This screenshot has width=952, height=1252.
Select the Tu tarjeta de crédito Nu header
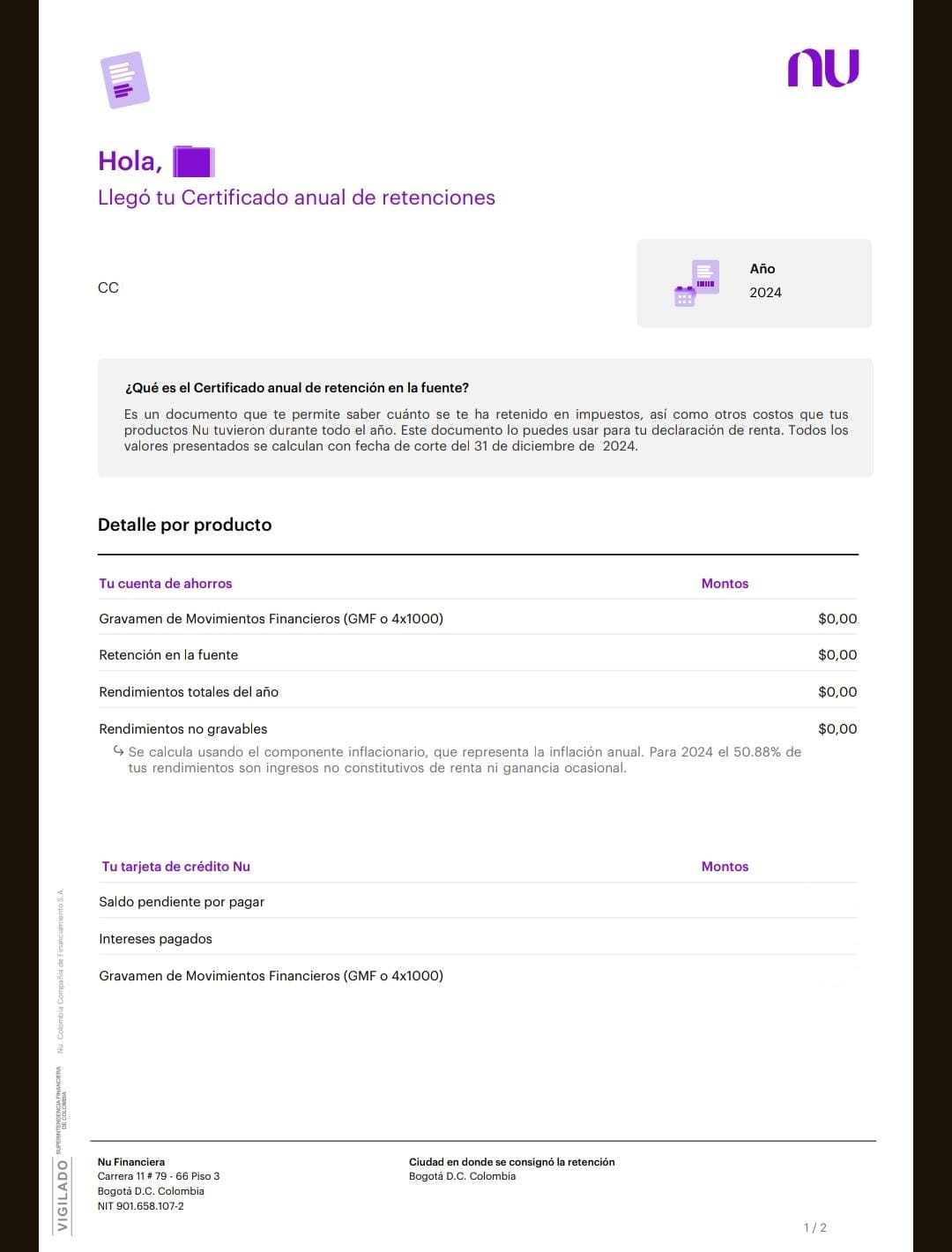click(x=176, y=867)
